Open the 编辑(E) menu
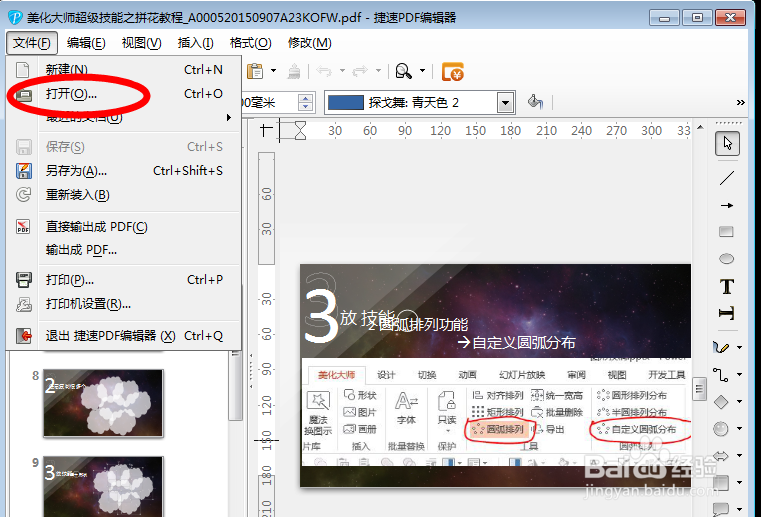Image resolution: width=761 pixels, height=517 pixels. (86, 43)
